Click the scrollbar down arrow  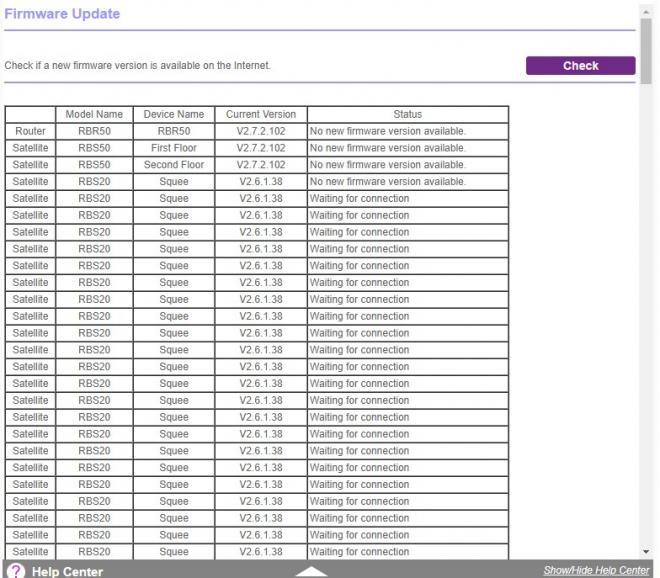(x=646, y=551)
